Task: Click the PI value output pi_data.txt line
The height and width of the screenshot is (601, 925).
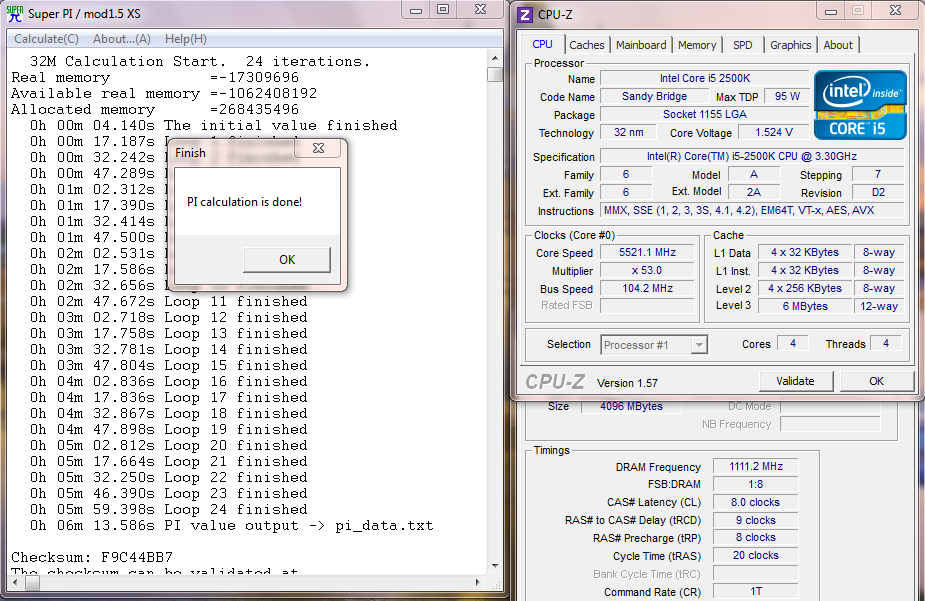Action: (232, 526)
